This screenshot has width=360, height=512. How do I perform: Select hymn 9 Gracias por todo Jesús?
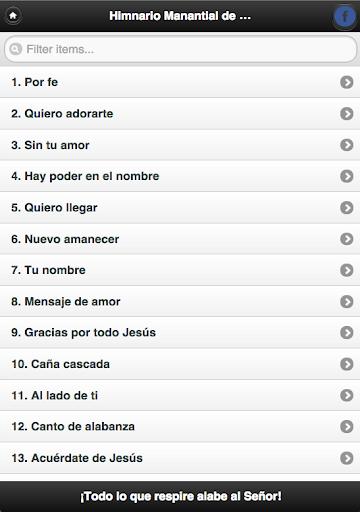[x=180, y=333]
